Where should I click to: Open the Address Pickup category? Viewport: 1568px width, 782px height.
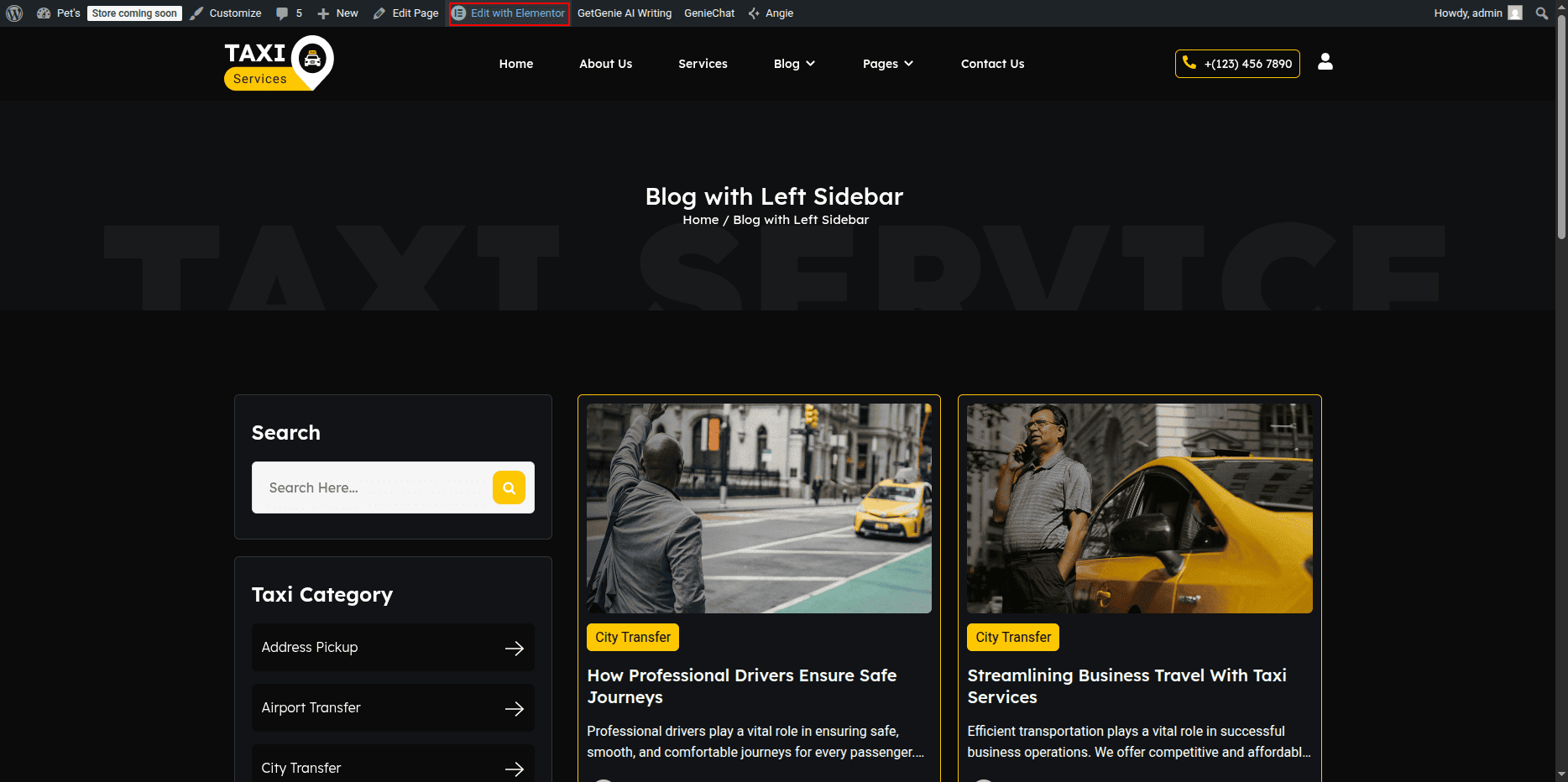[393, 647]
